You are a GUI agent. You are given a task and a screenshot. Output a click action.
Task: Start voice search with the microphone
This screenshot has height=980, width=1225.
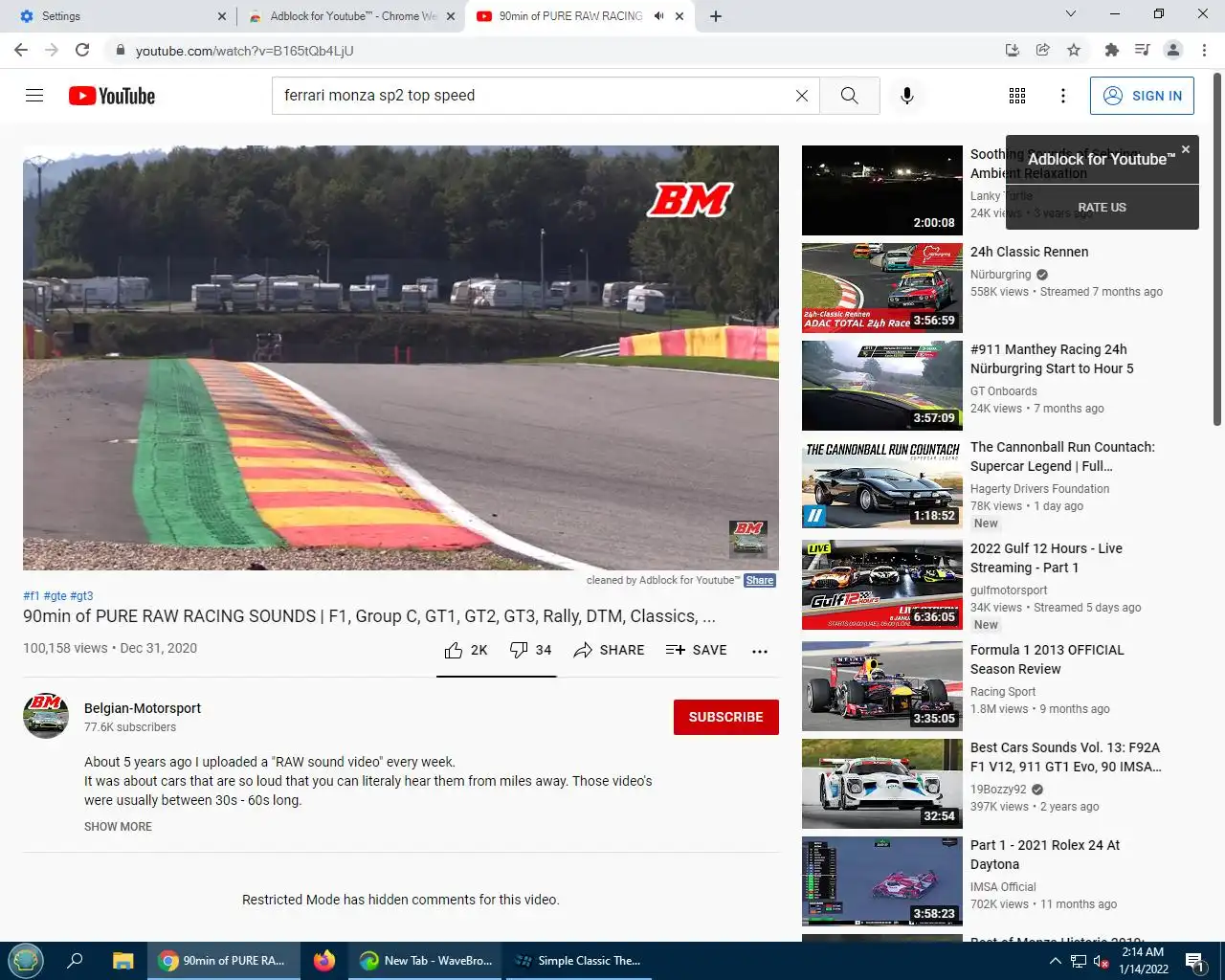(x=907, y=96)
